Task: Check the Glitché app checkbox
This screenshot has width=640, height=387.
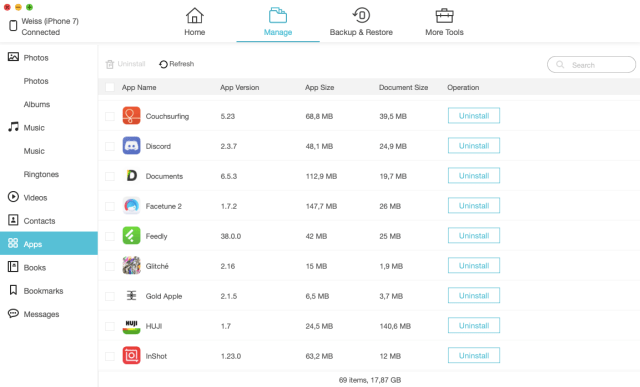Action: point(110,266)
